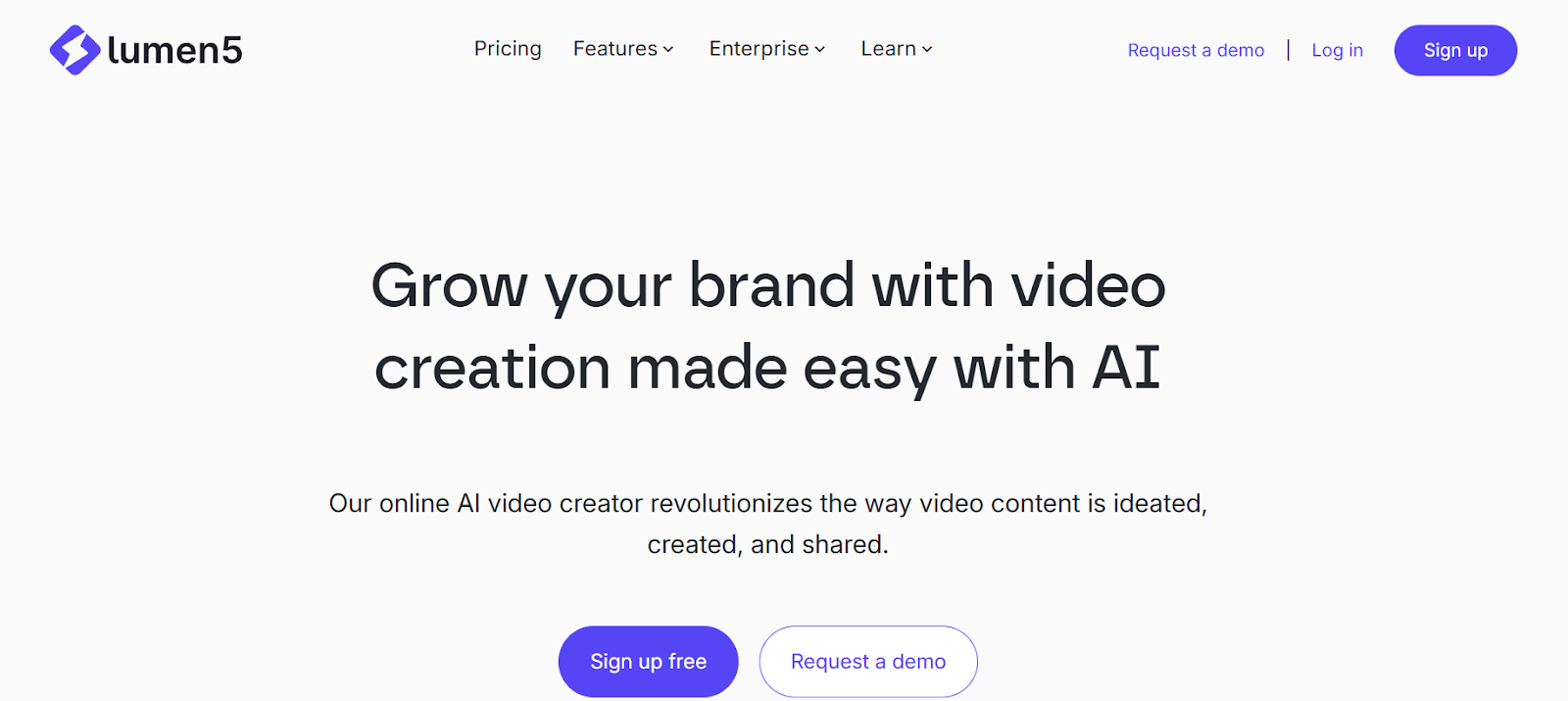
Task: Click the Lumen5 diamond logo icon
Action: pos(74,50)
